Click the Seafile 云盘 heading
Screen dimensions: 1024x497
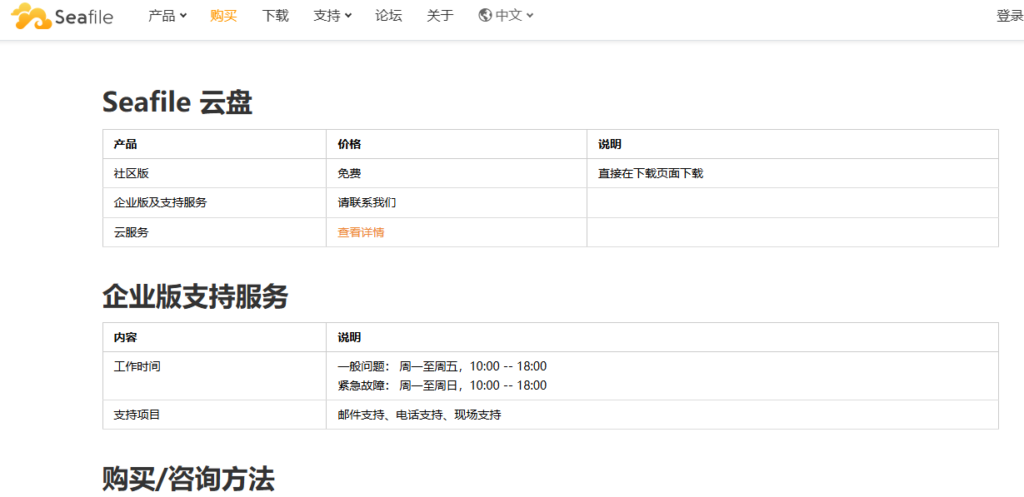coord(177,103)
